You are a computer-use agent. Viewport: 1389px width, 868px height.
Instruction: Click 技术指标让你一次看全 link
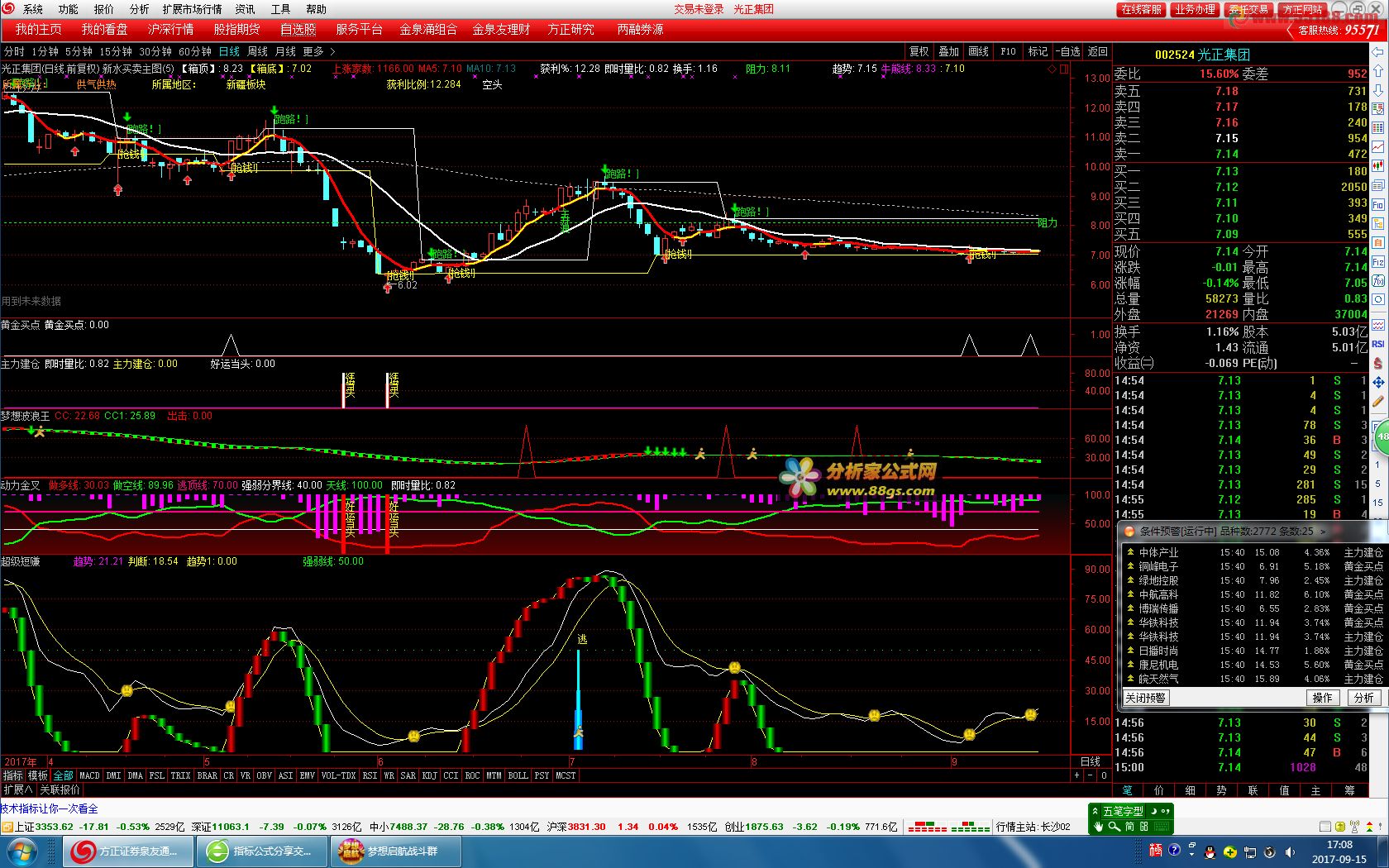click(x=50, y=808)
